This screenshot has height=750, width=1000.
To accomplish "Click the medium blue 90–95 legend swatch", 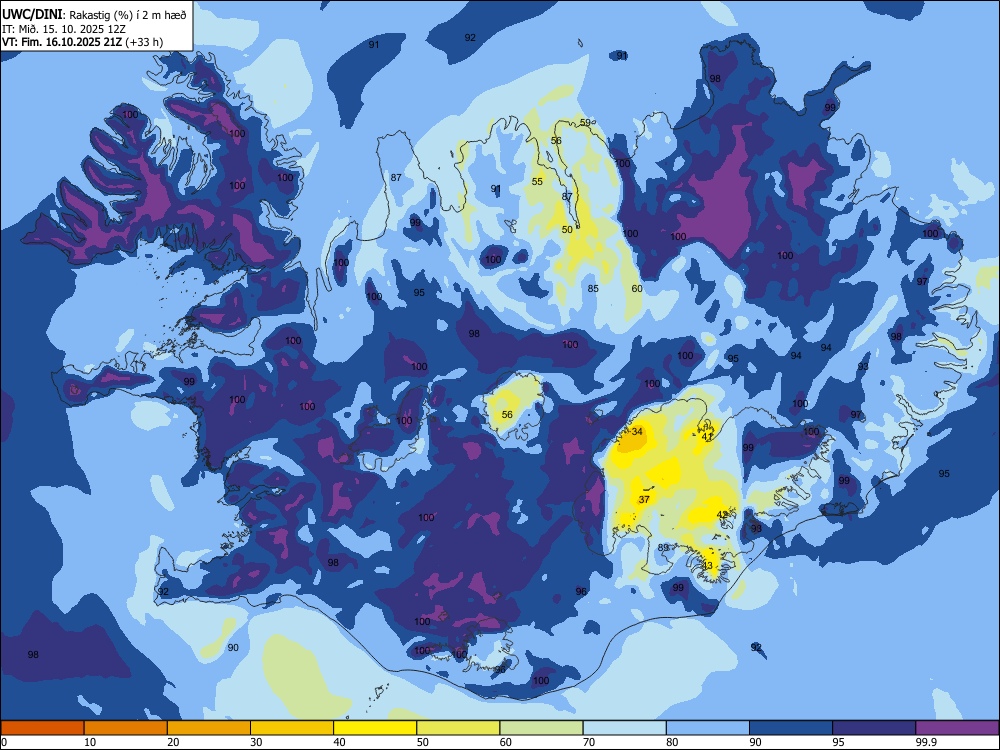I will 791,728.
